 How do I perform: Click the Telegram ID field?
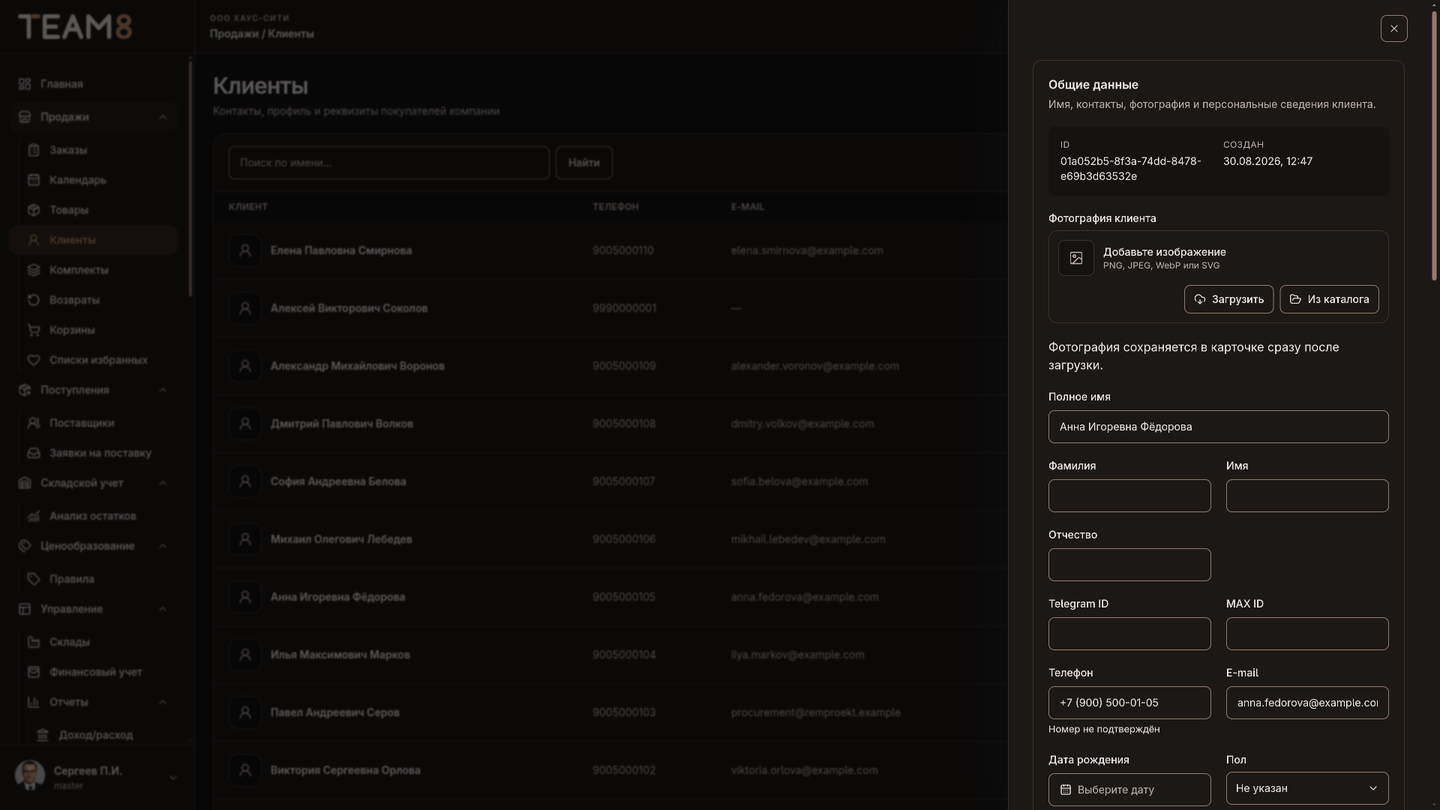pos(1129,633)
